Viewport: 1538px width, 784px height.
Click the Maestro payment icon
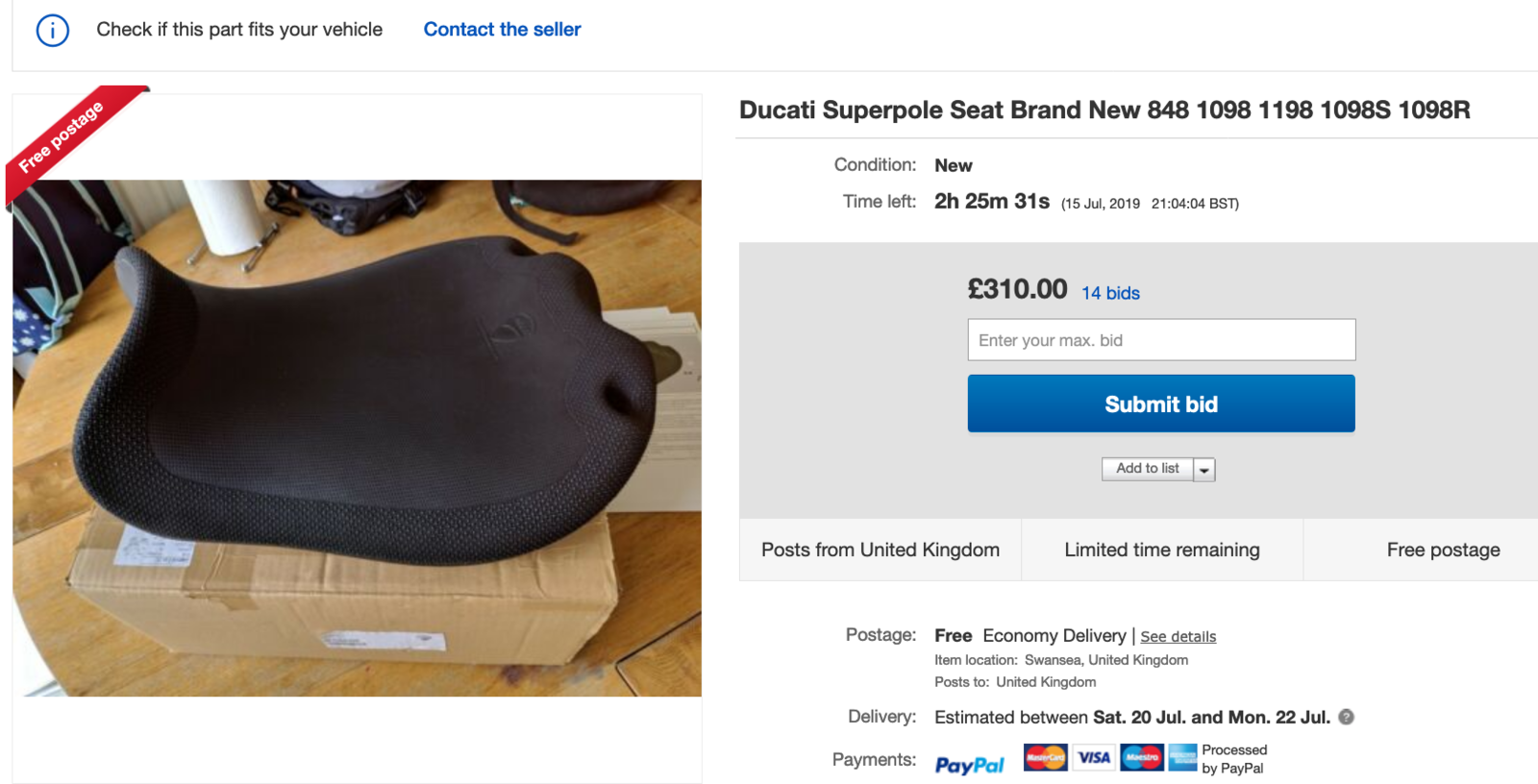click(x=1142, y=757)
